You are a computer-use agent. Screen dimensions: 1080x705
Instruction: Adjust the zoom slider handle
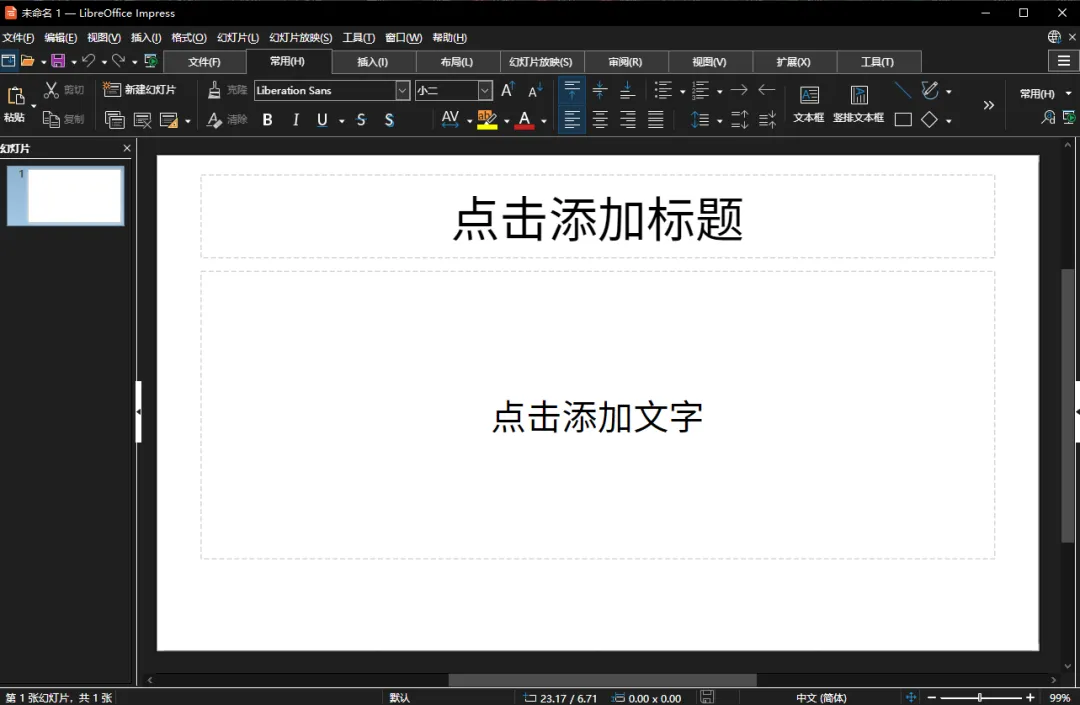979,697
